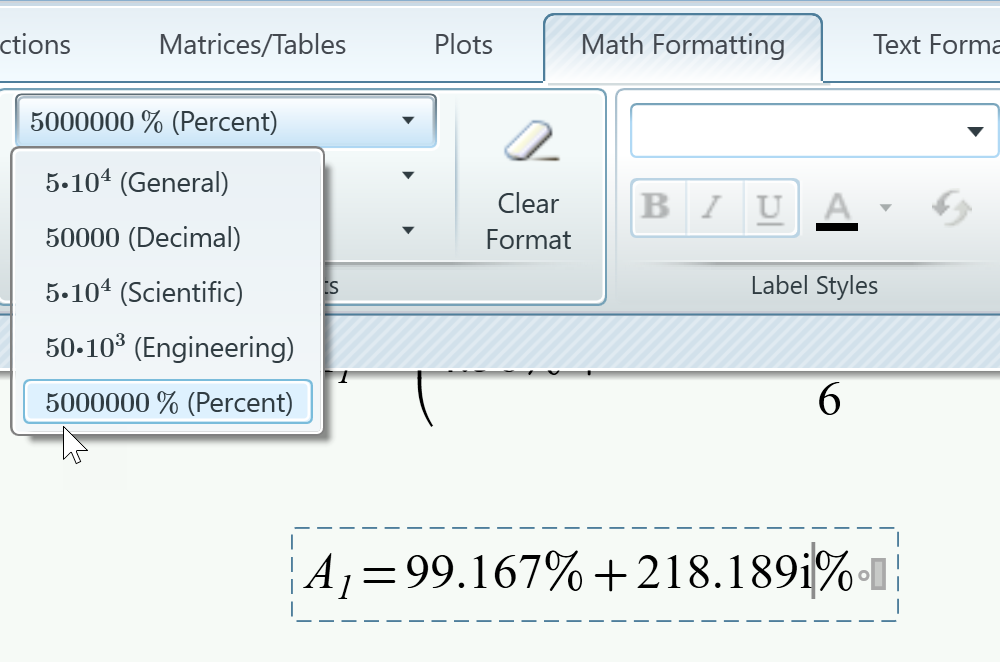Screen dimensions: 1000x662
Task: Toggle underline in the Label Styles group
Action: [770, 207]
